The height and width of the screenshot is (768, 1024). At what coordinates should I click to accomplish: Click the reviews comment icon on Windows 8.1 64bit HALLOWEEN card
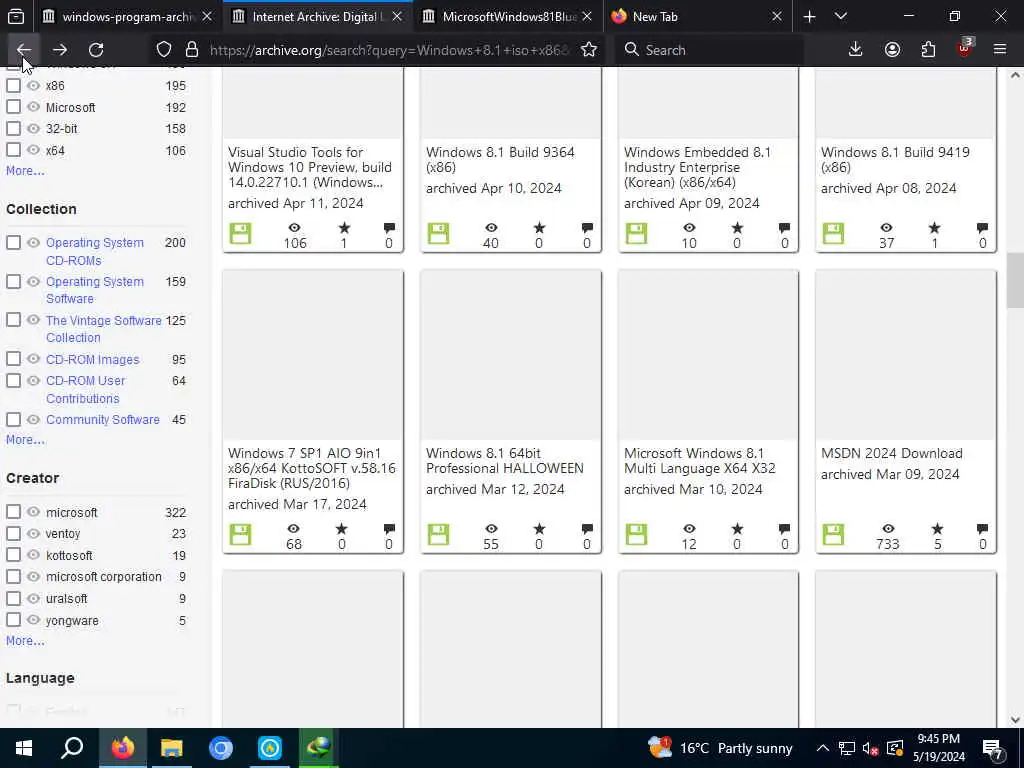(x=587, y=528)
